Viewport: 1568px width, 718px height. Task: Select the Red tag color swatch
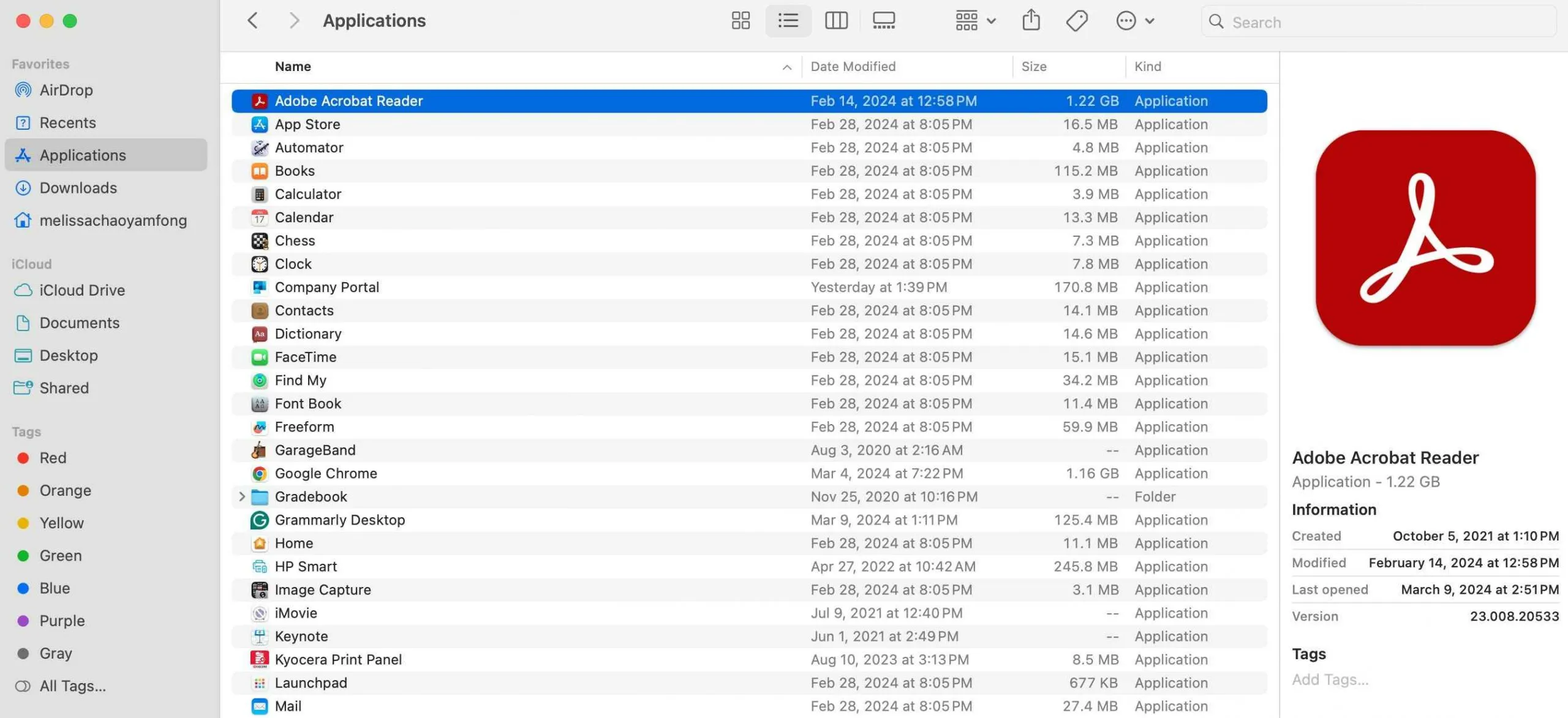[23, 457]
